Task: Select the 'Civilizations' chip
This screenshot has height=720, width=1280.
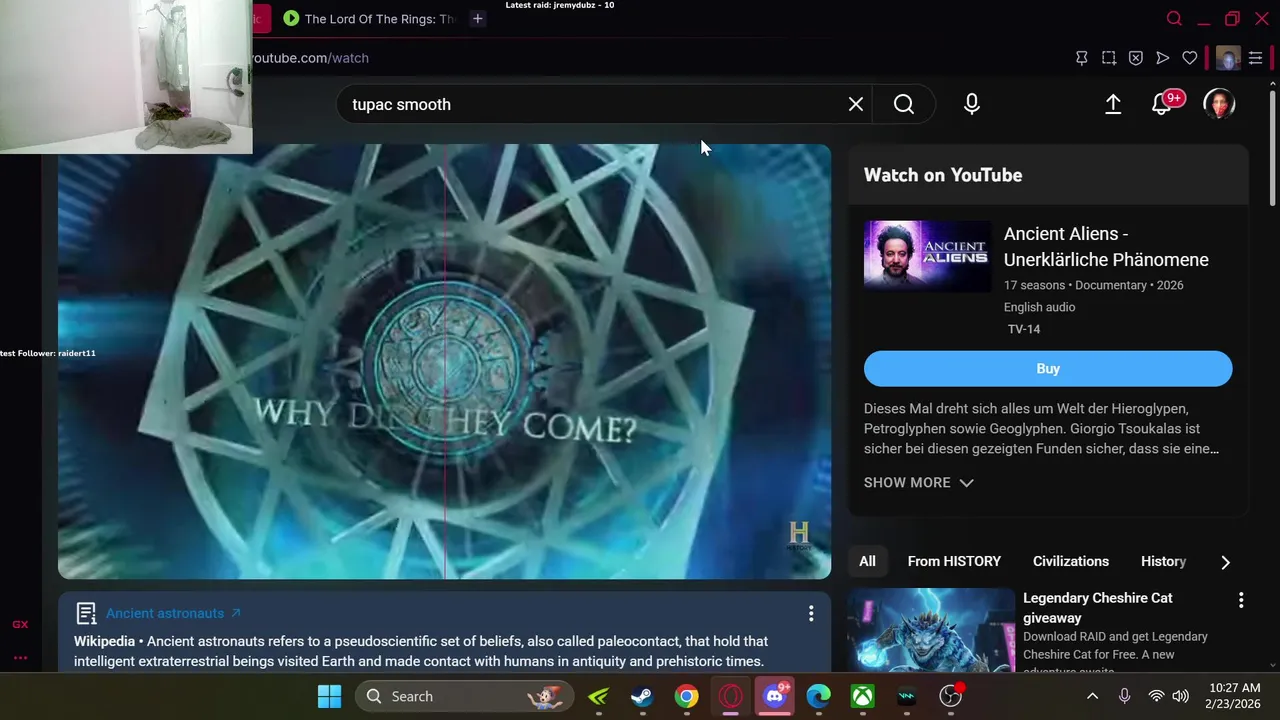Action: [1070, 561]
